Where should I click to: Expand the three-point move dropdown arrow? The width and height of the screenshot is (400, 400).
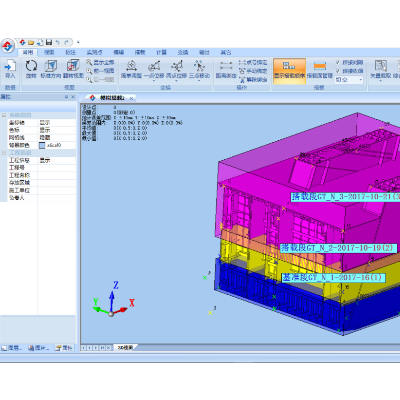pos(199,81)
